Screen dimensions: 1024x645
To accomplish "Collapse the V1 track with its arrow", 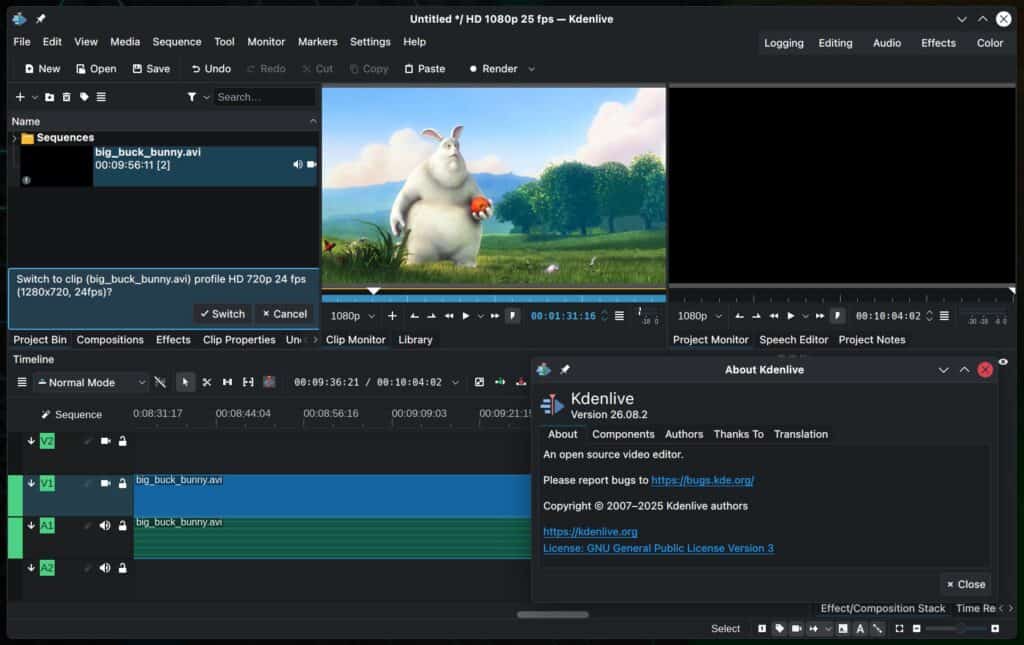I will (x=31, y=483).
